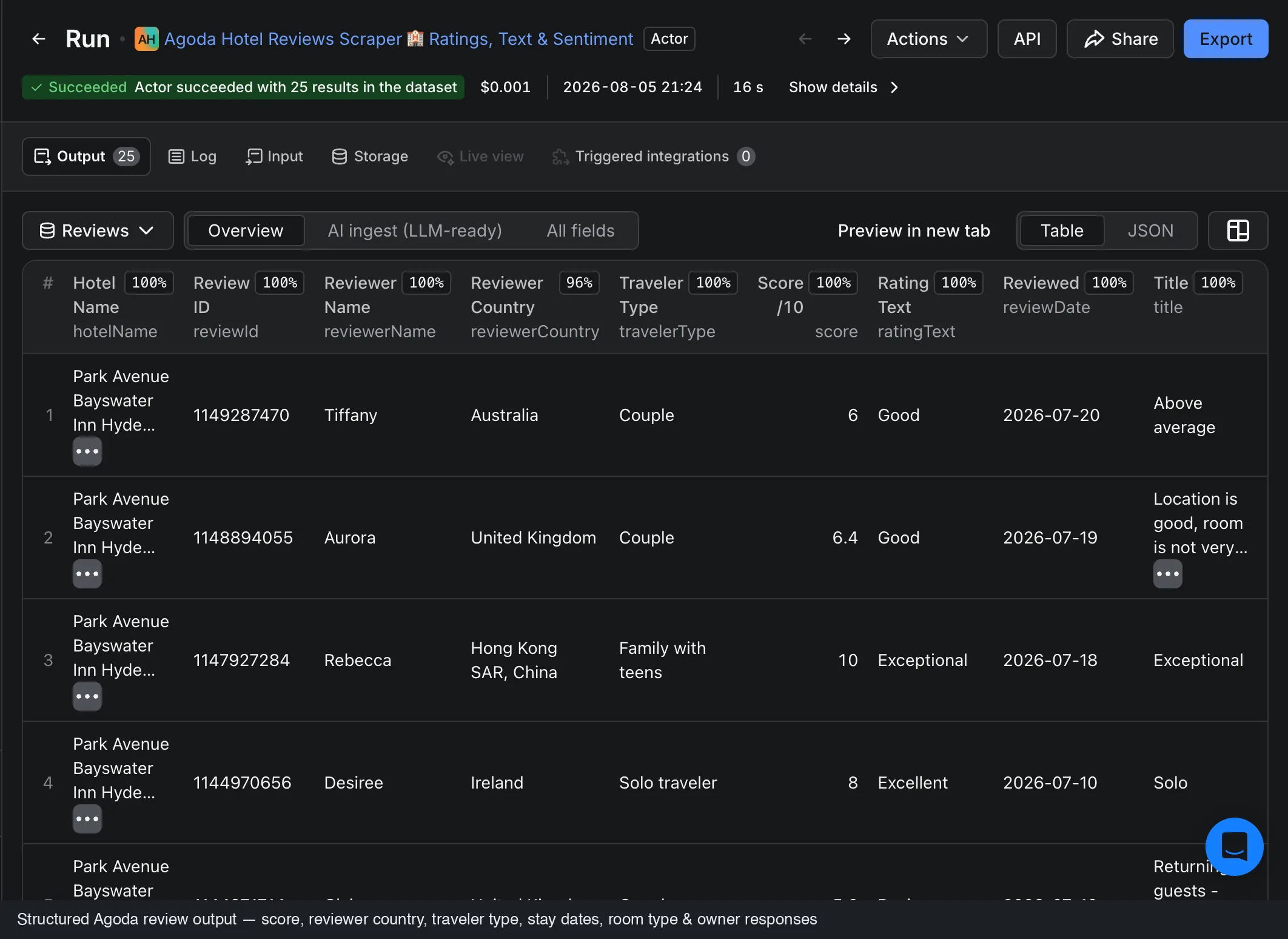This screenshot has height=939, width=1288.
Task: Click the Traveler Type column header
Action: (679, 307)
